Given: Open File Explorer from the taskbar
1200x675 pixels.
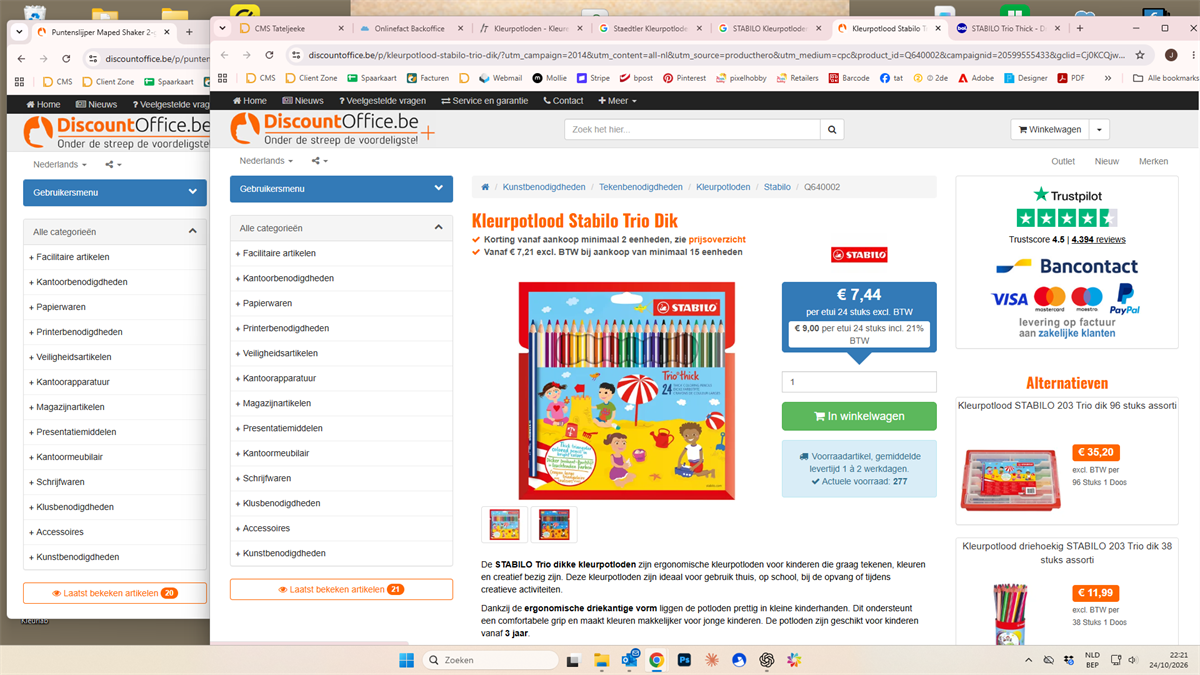Looking at the screenshot, I should tap(602, 660).
